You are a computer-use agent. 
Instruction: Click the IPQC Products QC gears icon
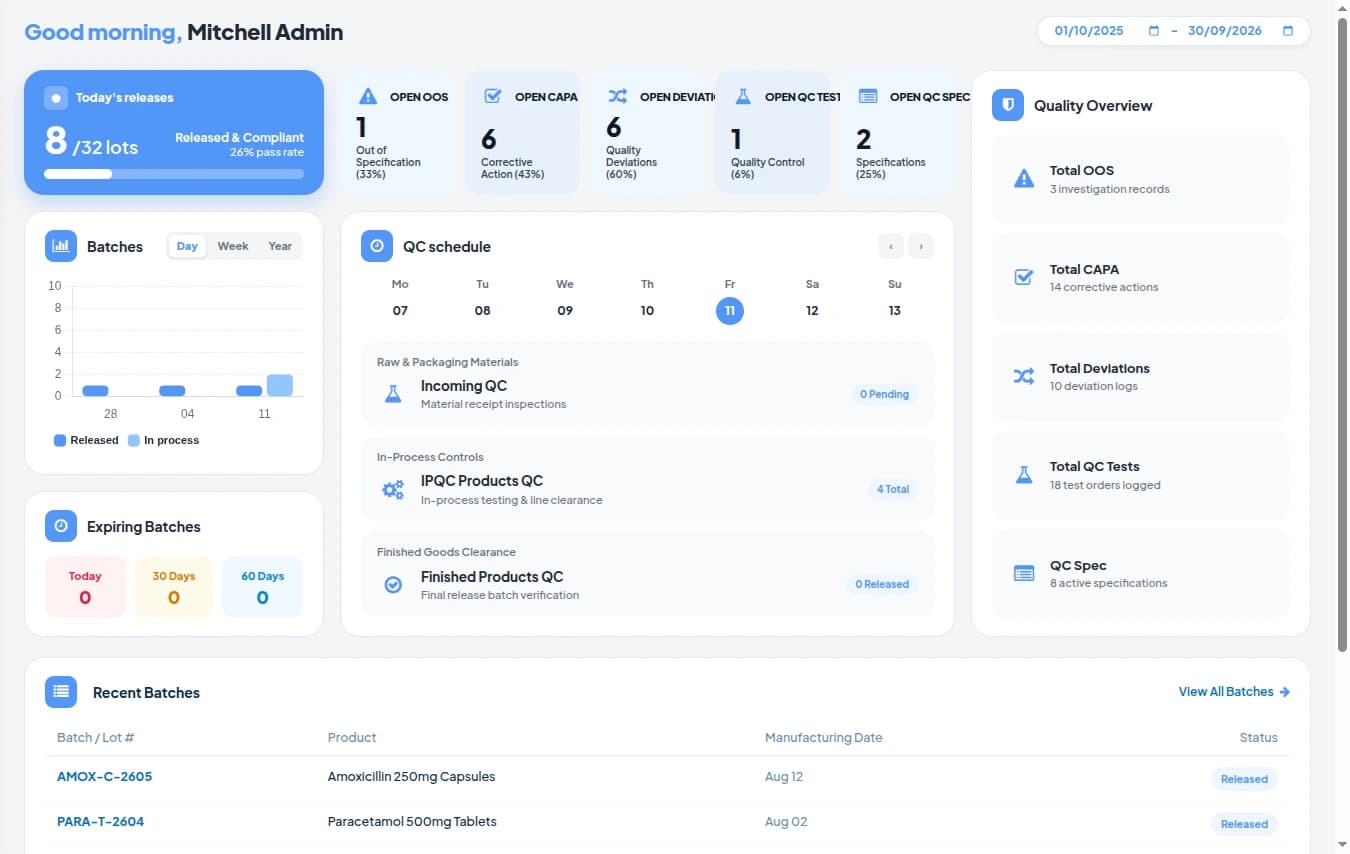tap(393, 489)
